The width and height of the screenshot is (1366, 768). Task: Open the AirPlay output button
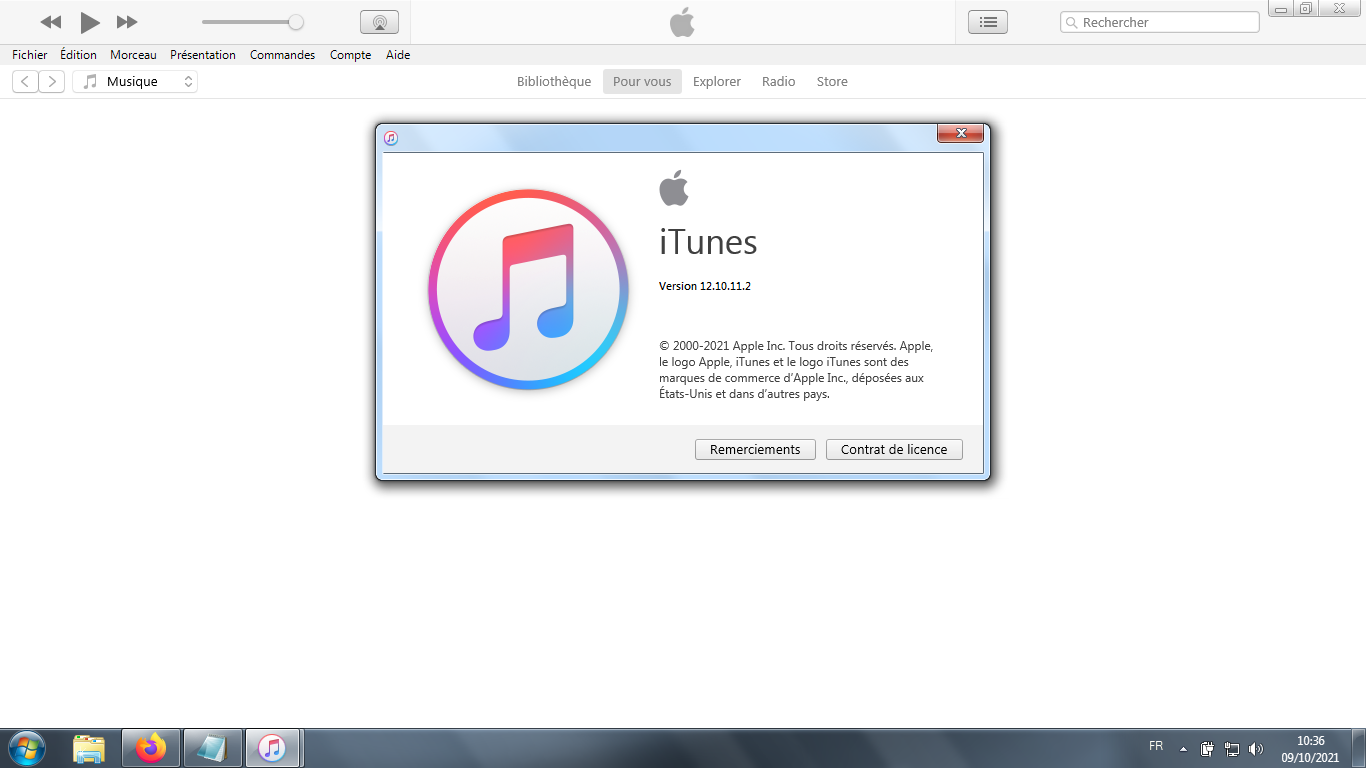coord(379,22)
